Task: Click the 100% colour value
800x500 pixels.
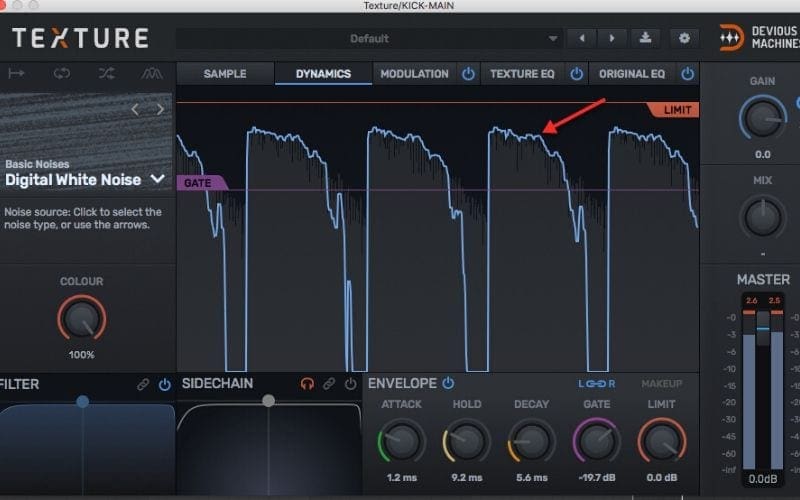Action: click(x=82, y=355)
